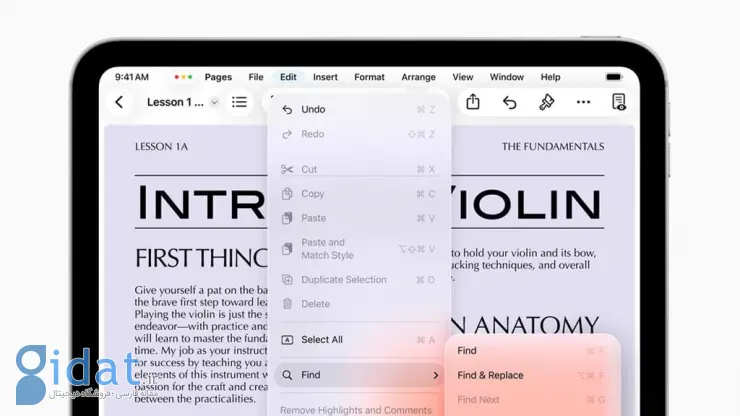Click the 9:41 AM clock
740x416 pixels.
(132, 77)
